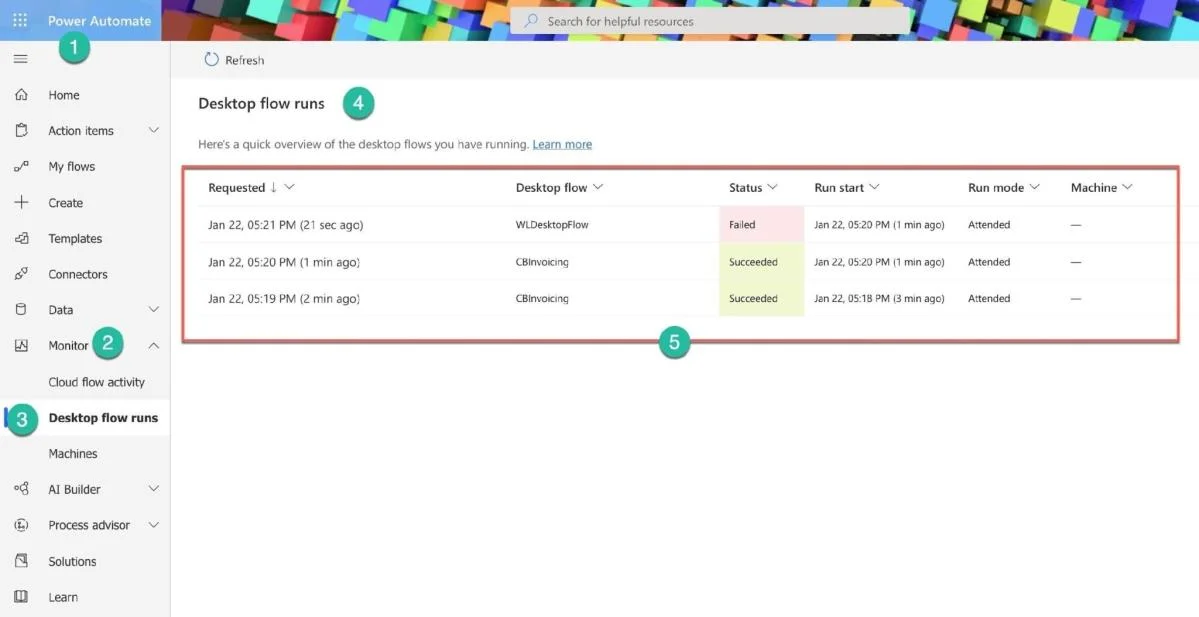Click Succeeded status for 05:19 PM run
The image size is (1199, 617).
coord(762,298)
